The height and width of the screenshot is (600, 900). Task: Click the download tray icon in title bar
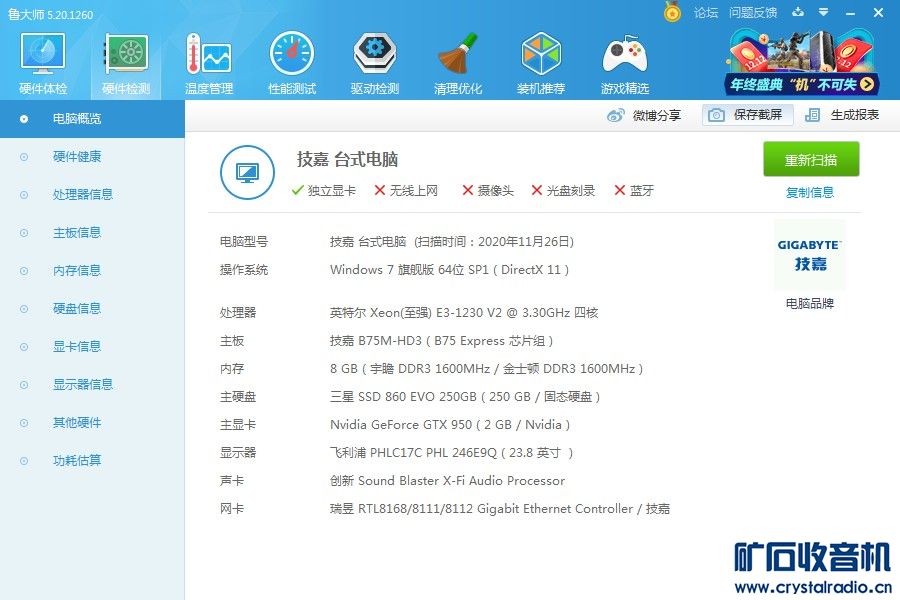point(798,13)
